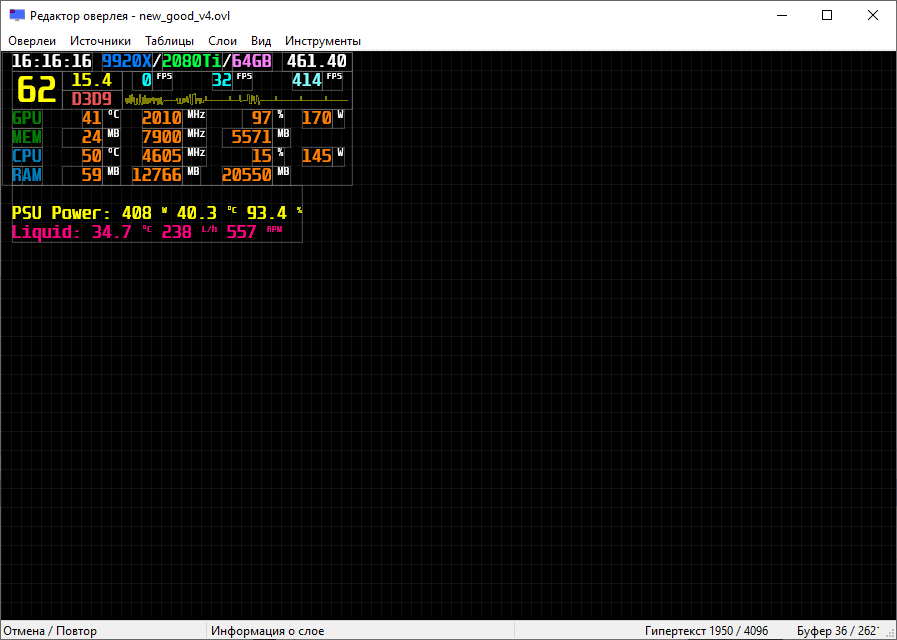Select the 64GB memory label
Image resolution: width=897 pixels, height=640 pixels.
(251, 61)
